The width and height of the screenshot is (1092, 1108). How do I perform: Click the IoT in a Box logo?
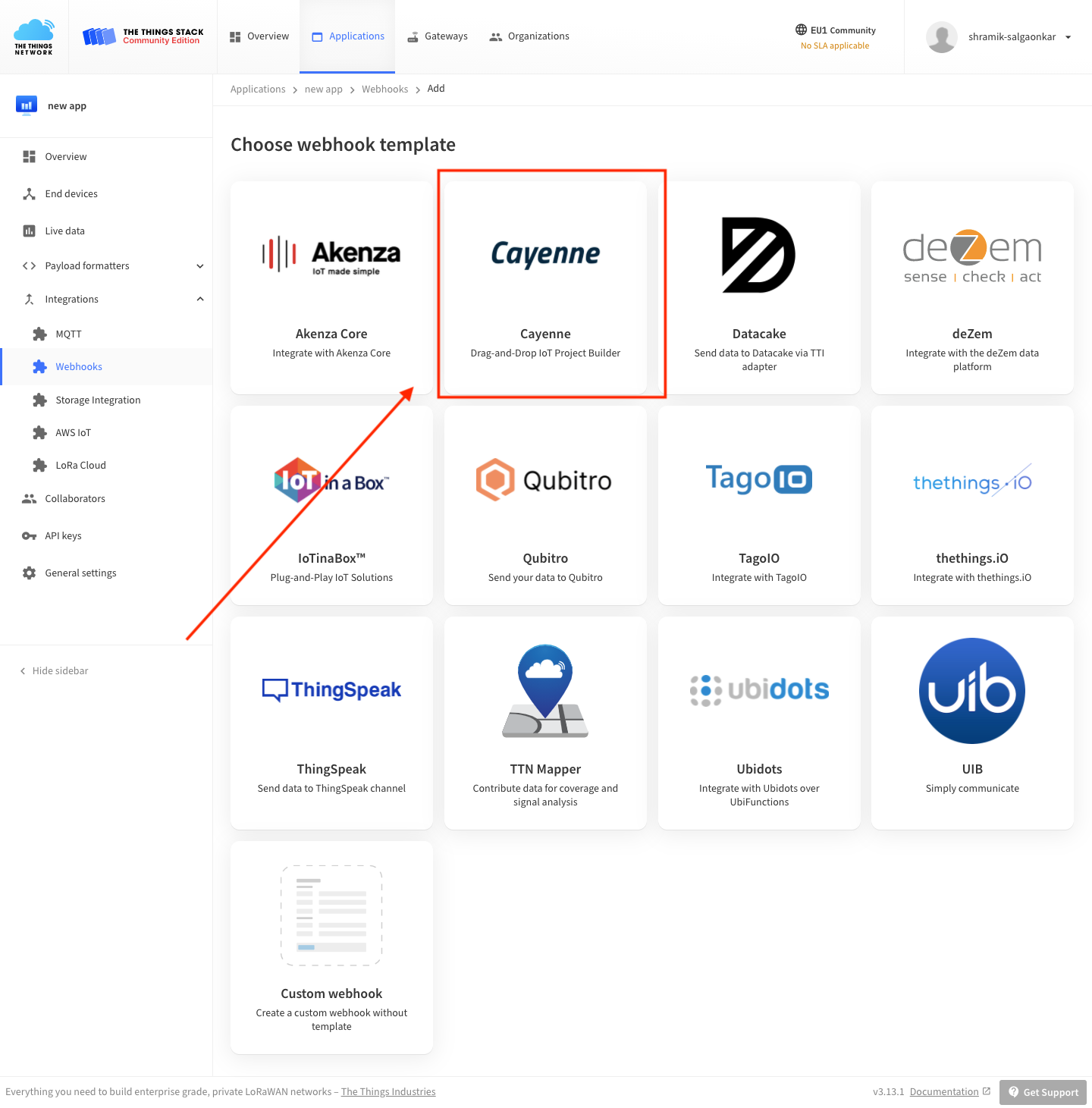(x=331, y=481)
